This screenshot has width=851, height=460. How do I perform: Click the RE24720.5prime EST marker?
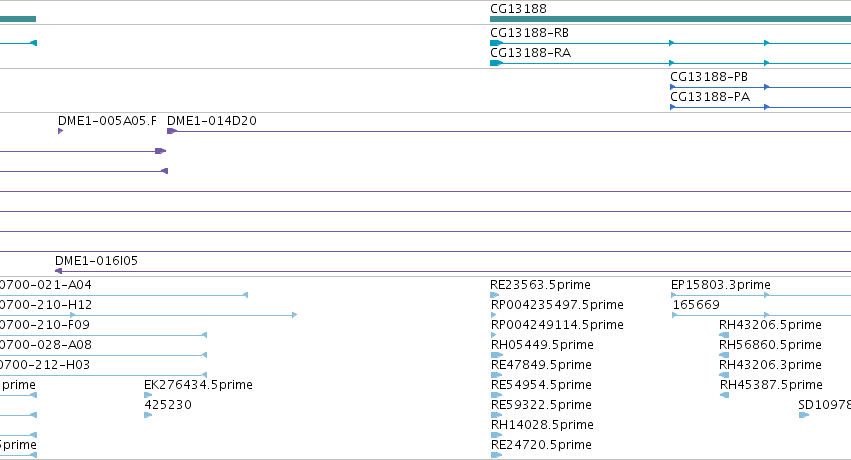point(497,455)
